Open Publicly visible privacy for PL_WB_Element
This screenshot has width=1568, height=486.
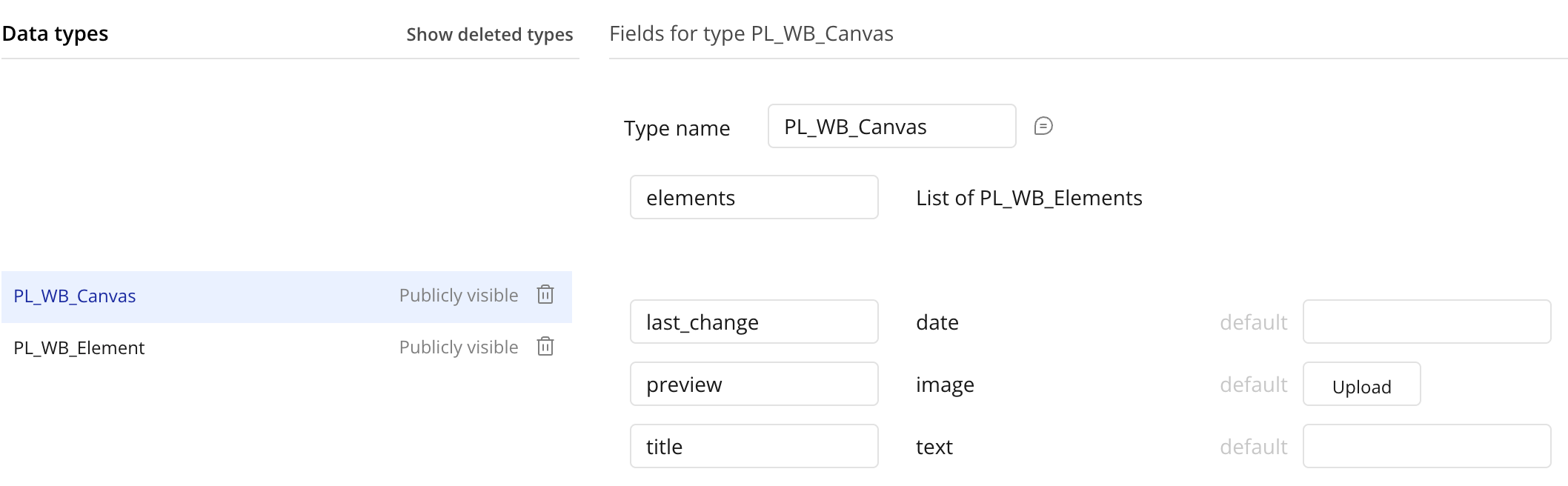coord(459,347)
